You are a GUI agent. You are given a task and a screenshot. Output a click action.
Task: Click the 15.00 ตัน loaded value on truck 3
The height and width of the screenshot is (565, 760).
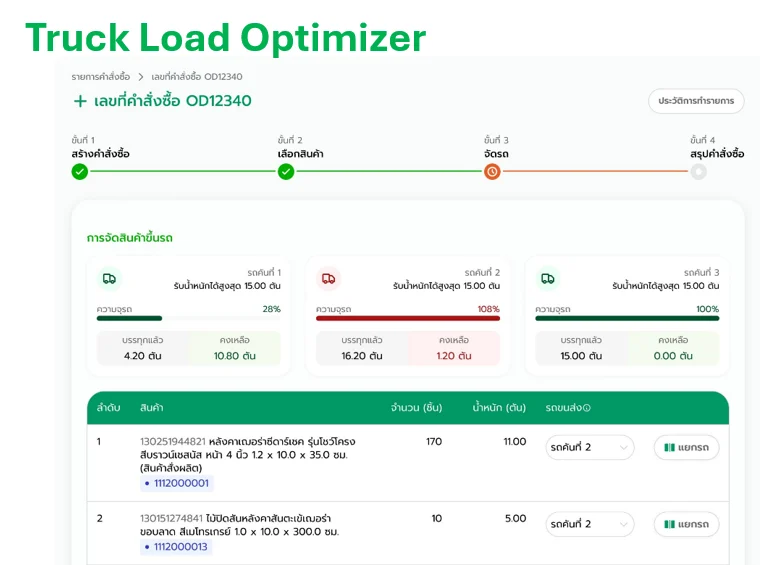tap(581, 356)
